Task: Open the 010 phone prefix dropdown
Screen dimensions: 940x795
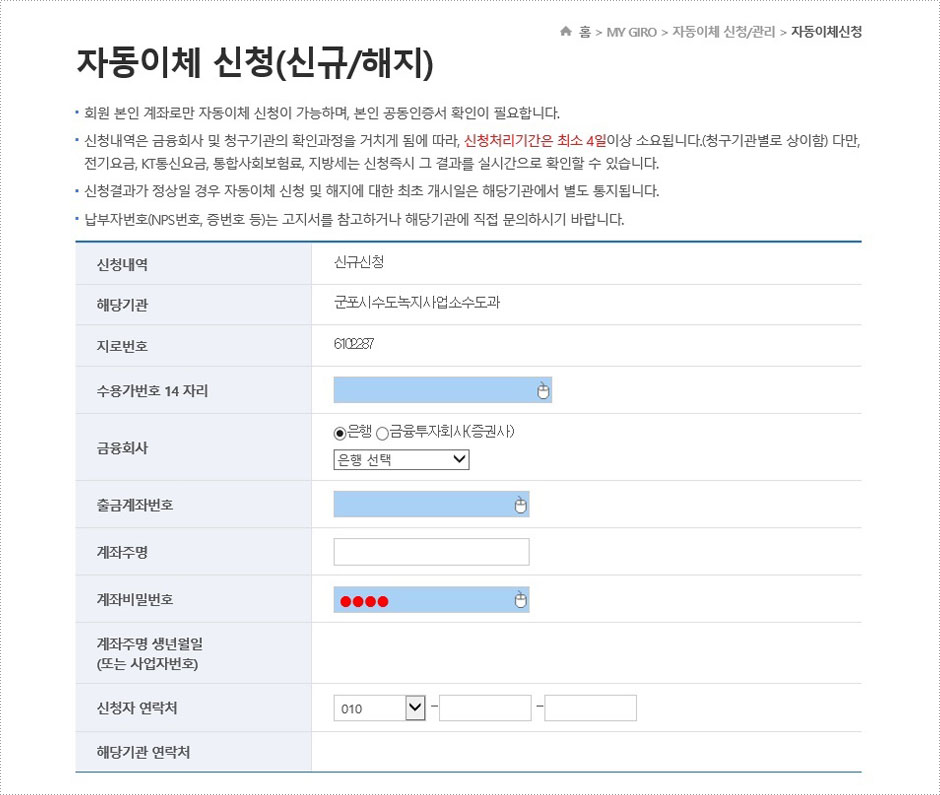Action: pos(378,707)
